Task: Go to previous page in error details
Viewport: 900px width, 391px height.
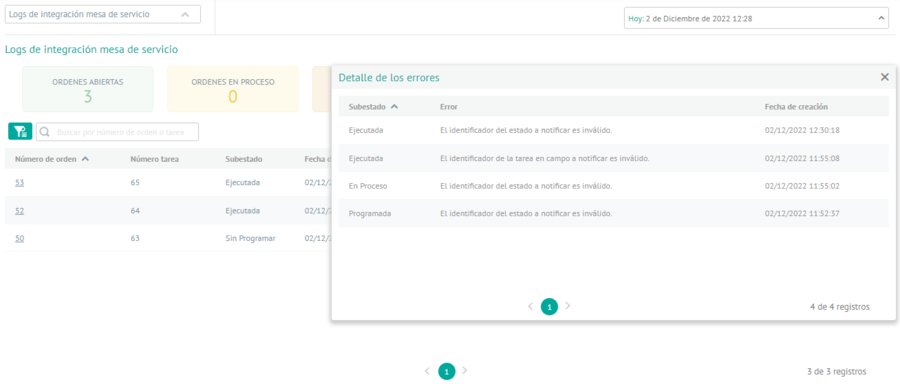Action: point(530,306)
